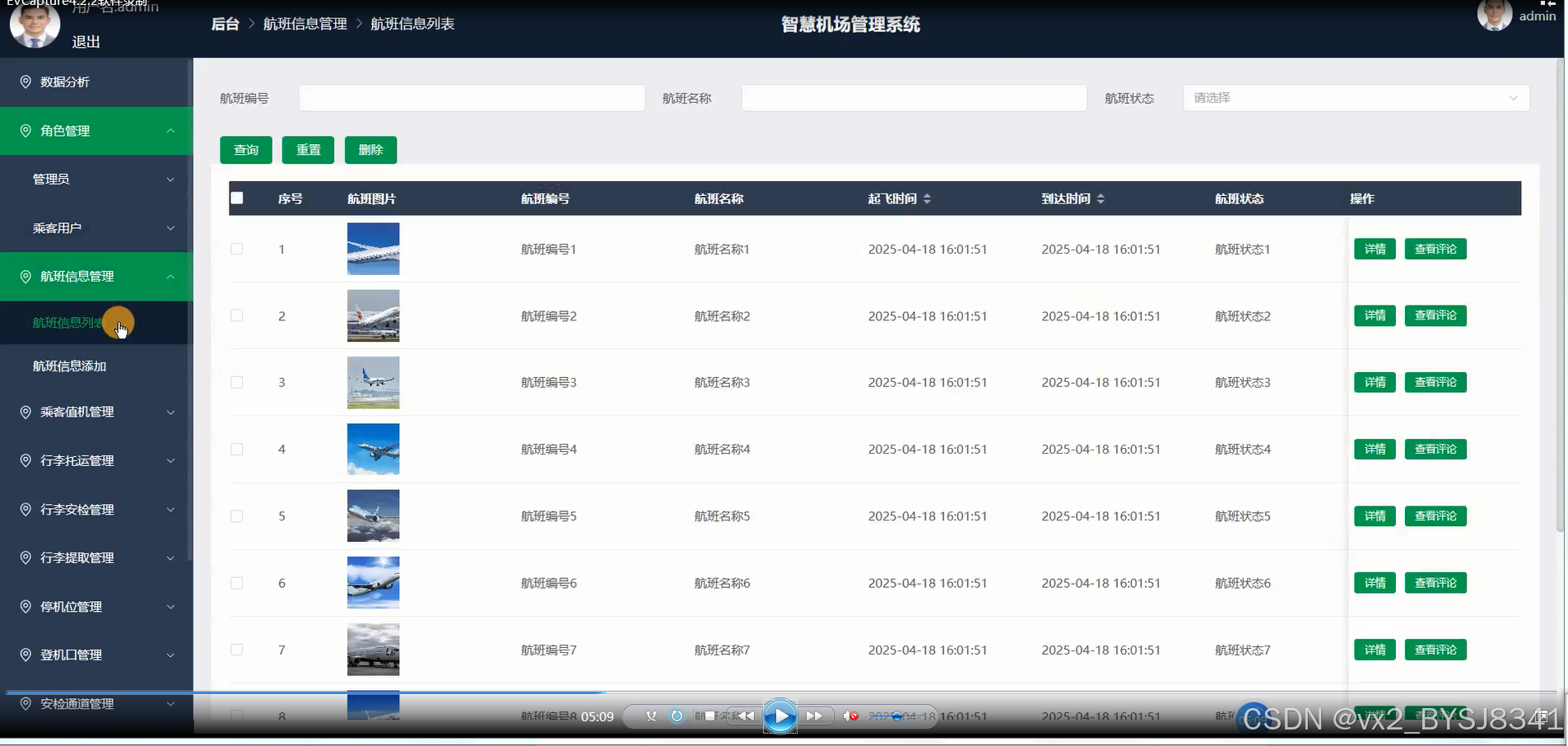Click the 行李安检管理 location pin icon

(x=26, y=510)
